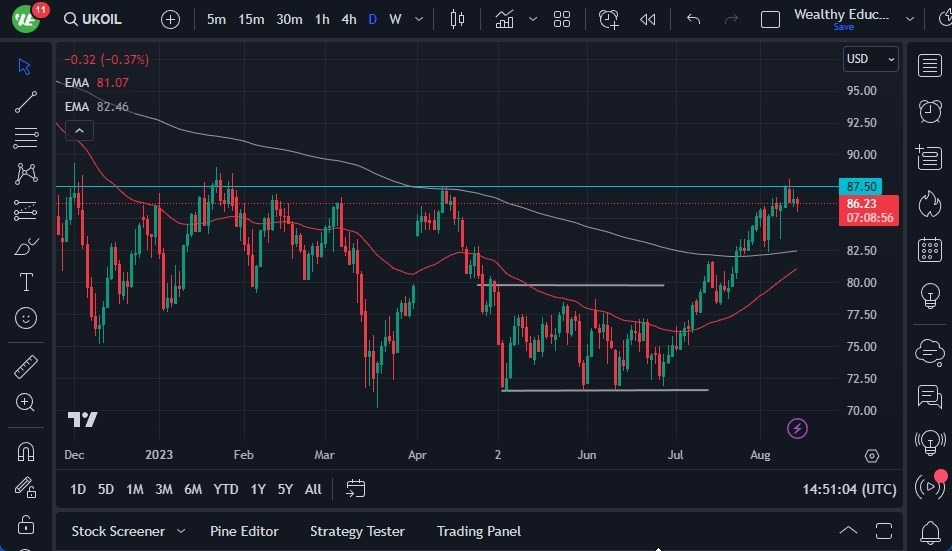The height and width of the screenshot is (551, 952).
Task: Select the 4h timeframe button
Action: point(348,19)
